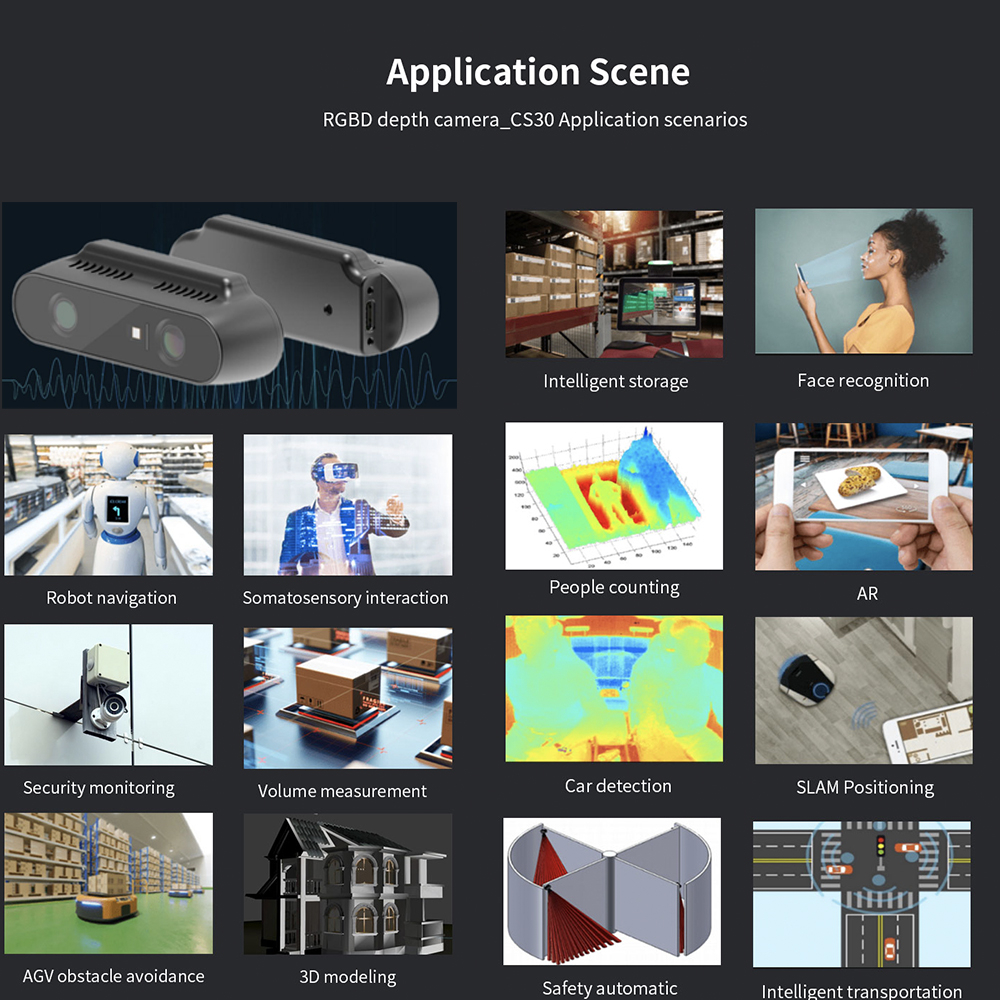Click the Face recognition caption
This screenshot has height=1000, width=1000.
[863, 381]
